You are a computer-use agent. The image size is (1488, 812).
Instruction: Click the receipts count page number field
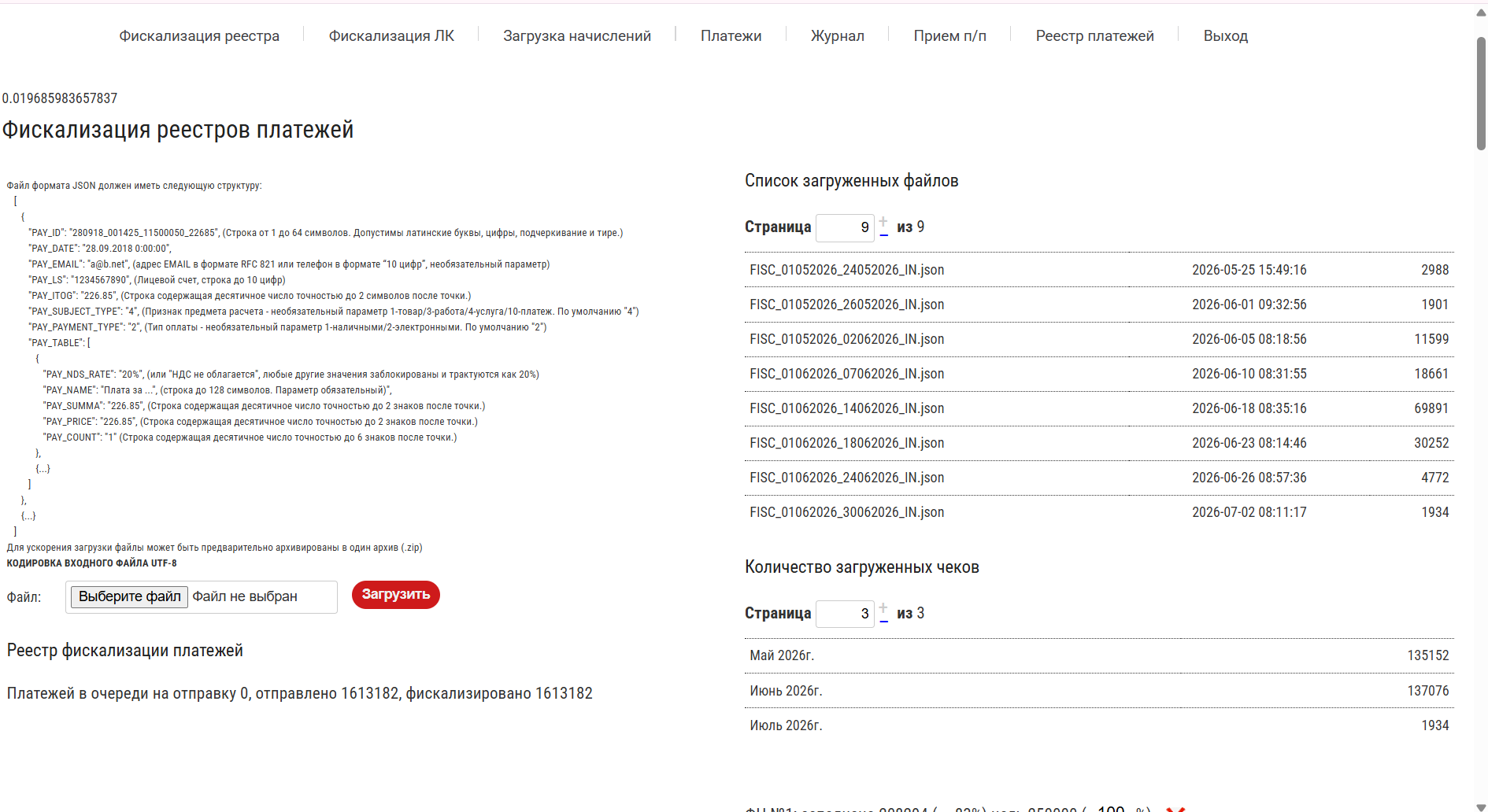(x=845, y=614)
